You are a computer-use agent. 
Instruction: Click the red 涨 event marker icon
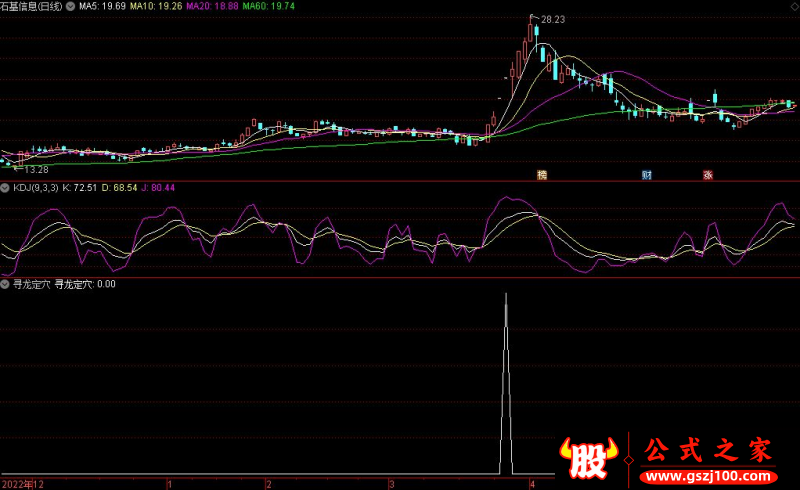point(707,174)
